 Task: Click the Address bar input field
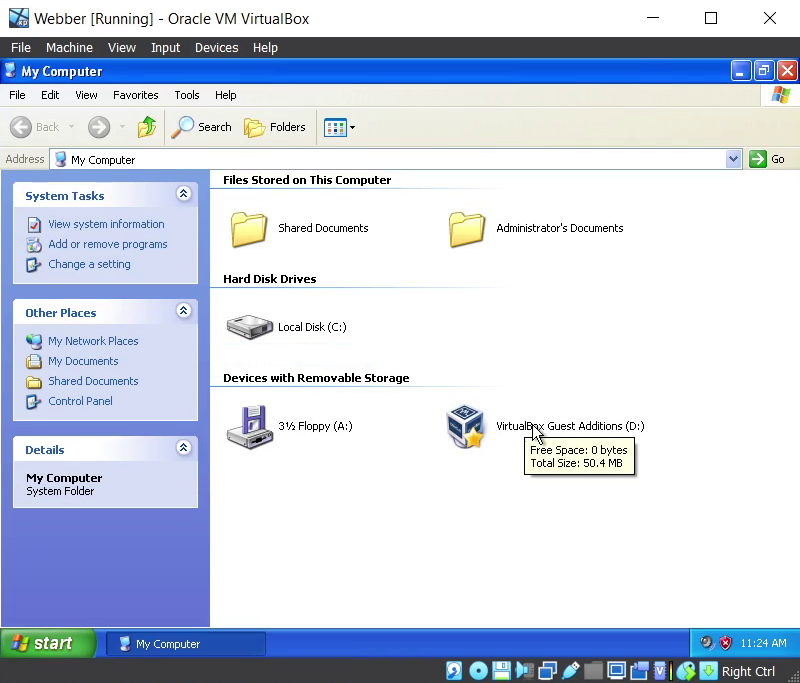[x=390, y=159]
